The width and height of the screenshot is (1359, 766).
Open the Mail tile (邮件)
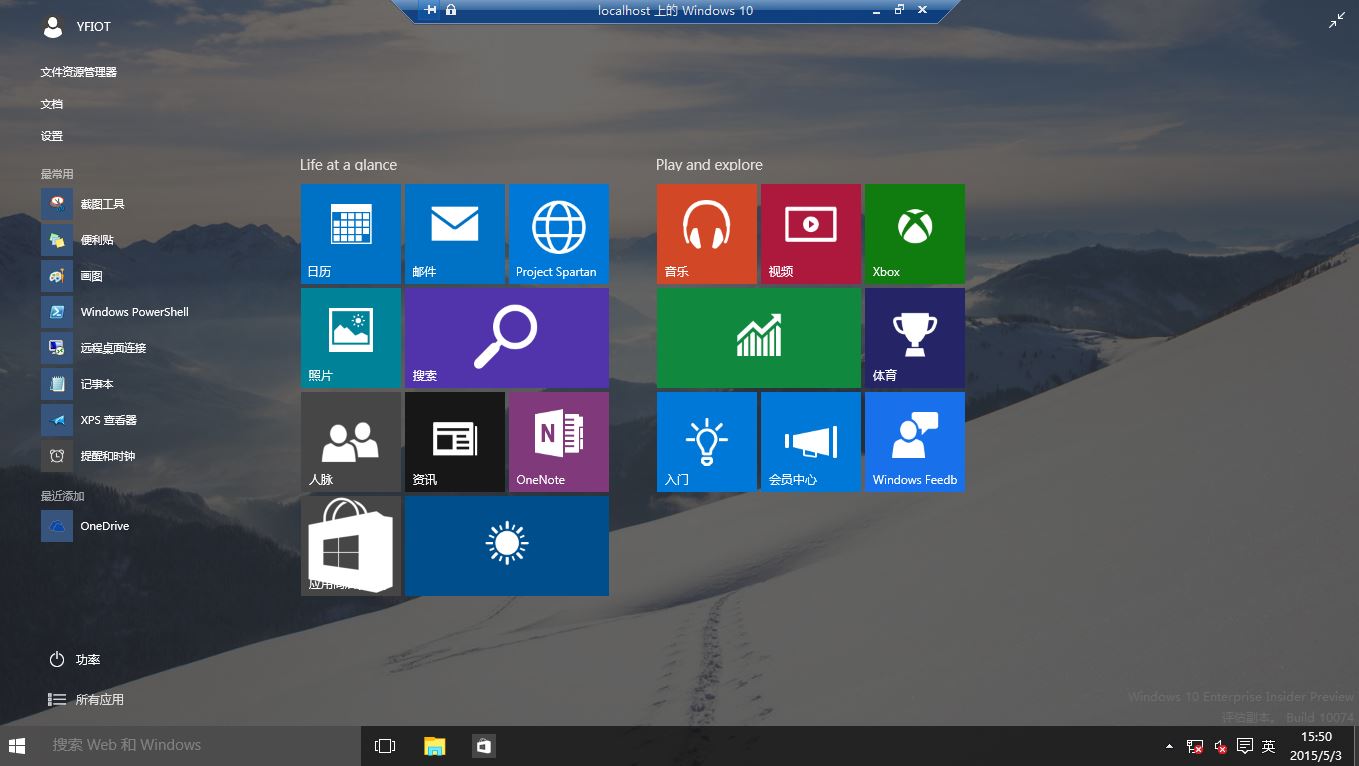(454, 233)
